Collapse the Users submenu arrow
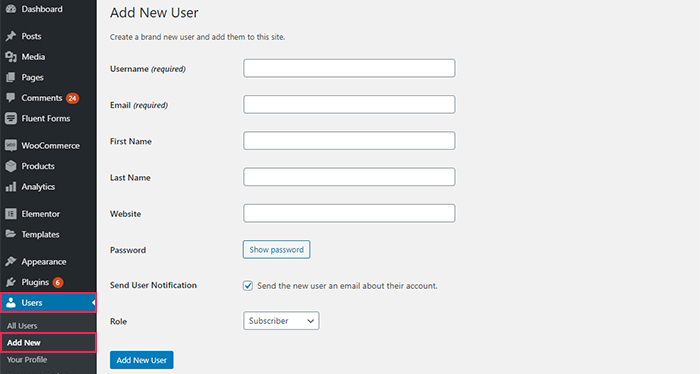The height and width of the screenshot is (374, 700). [x=93, y=303]
